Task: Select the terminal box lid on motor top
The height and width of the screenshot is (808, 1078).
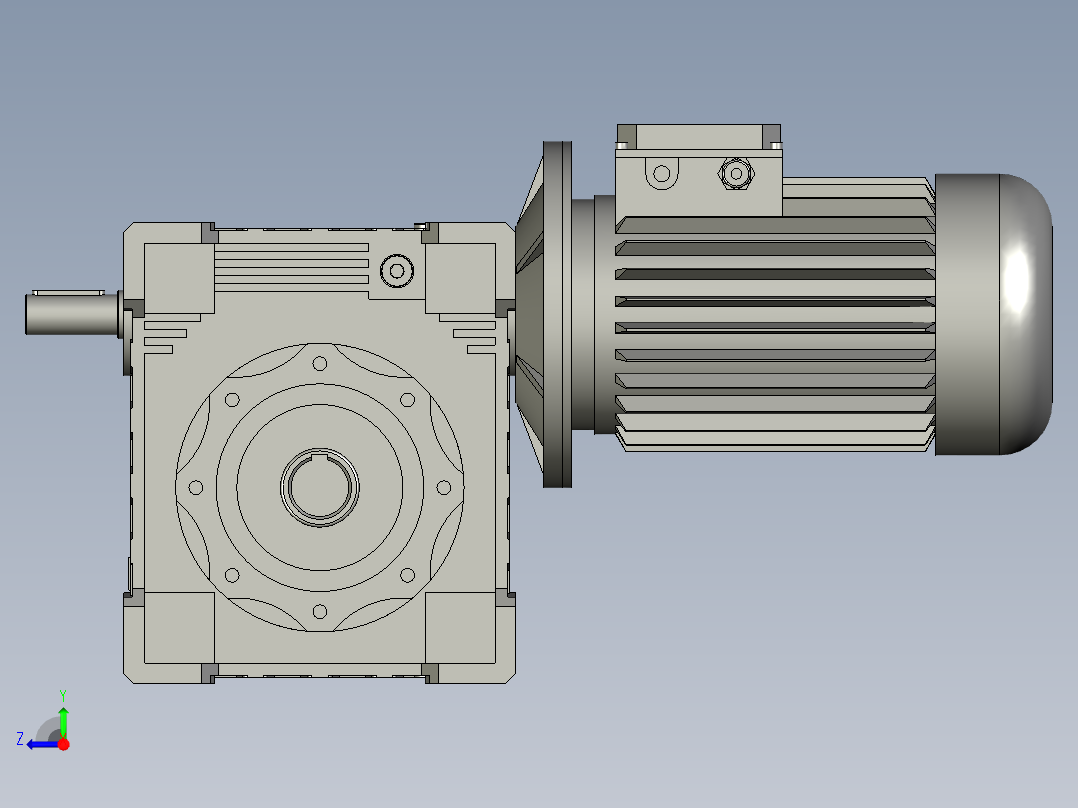Action: 698,137
